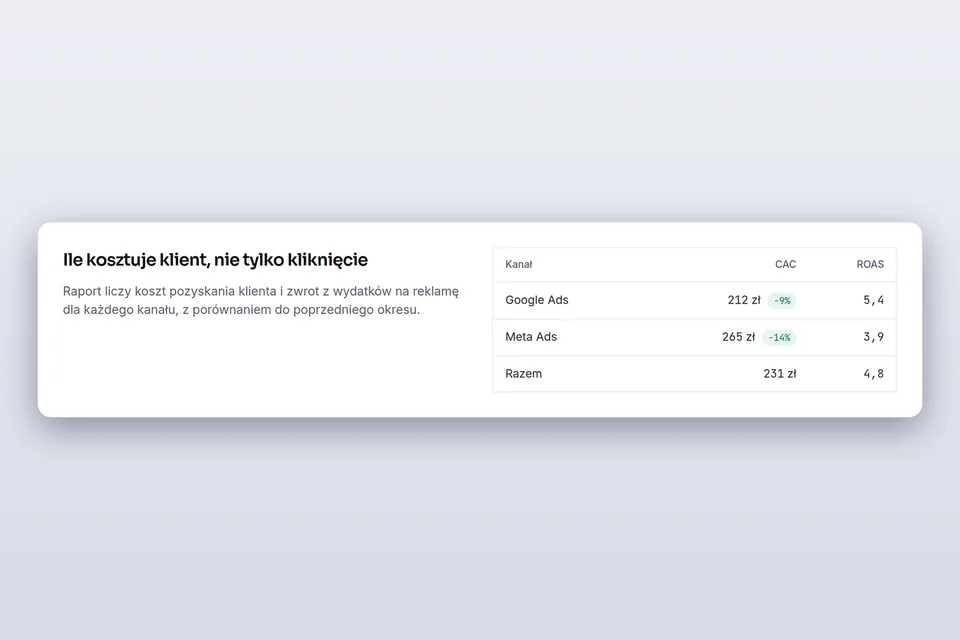
Task: Click the "3,9" ROAS value
Action: pyautogui.click(x=874, y=337)
